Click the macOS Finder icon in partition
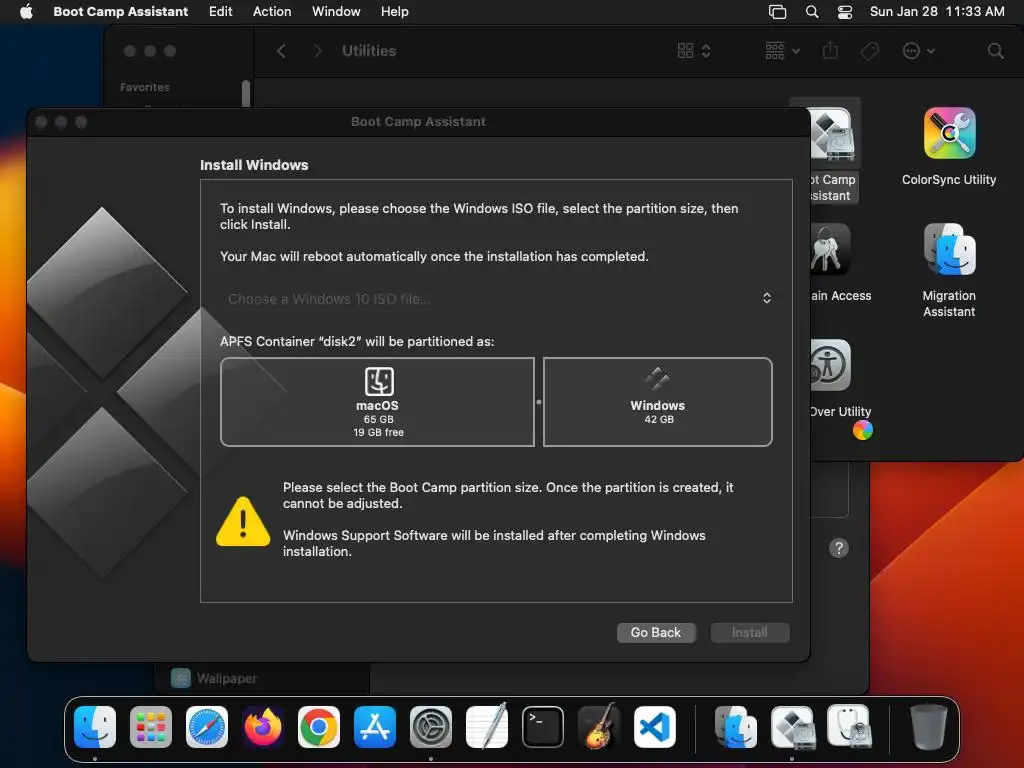This screenshot has height=768, width=1024. coord(378,381)
